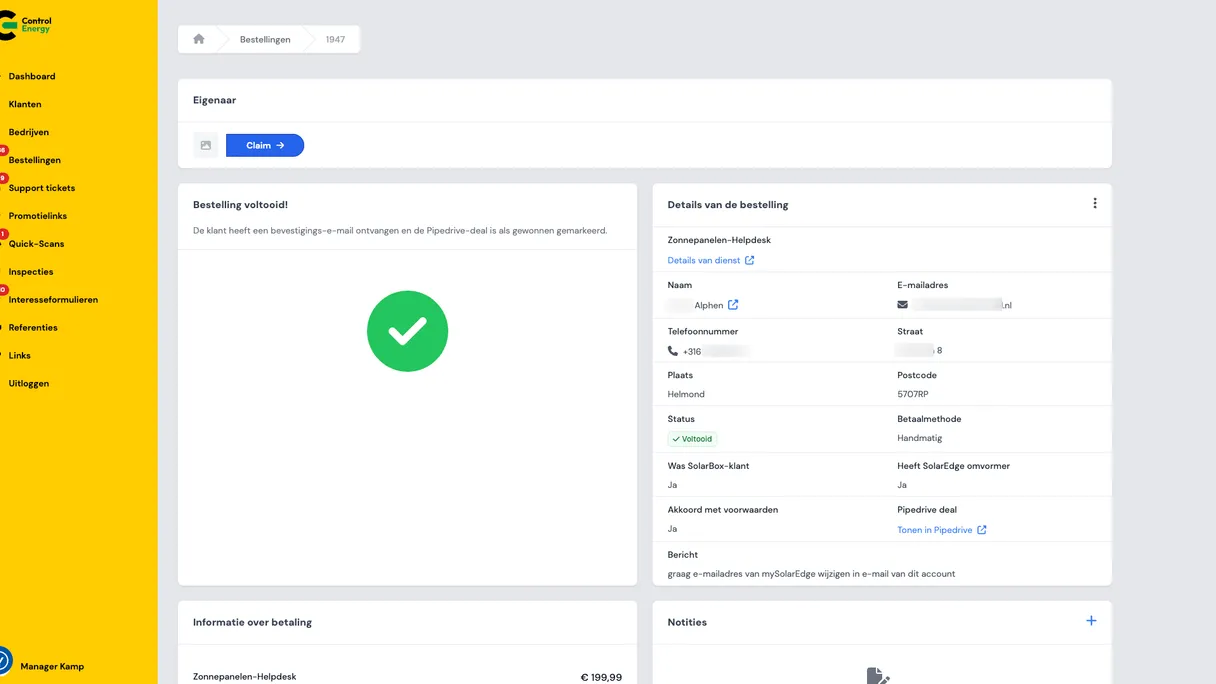This screenshot has width=1216, height=684.
Task: Open Bedrijven in sidebar
Action: [29, 132]
